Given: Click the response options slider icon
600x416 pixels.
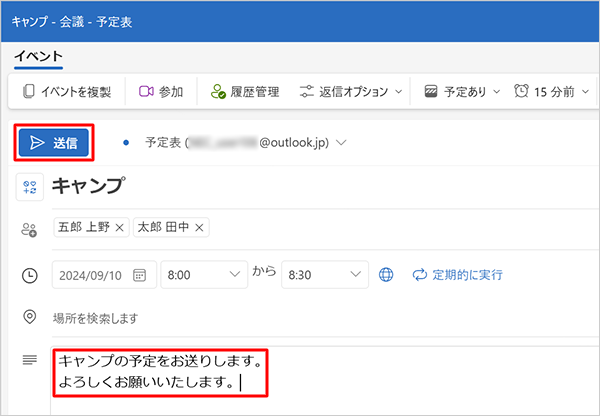Looking at the screenshot, I should click(x=307, y=91).
